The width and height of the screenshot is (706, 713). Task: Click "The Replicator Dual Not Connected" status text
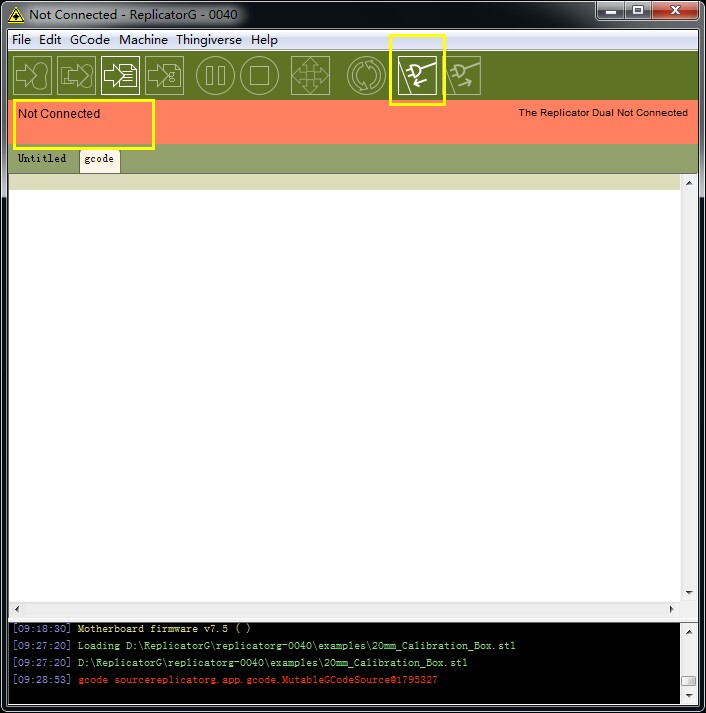[603, 113]
